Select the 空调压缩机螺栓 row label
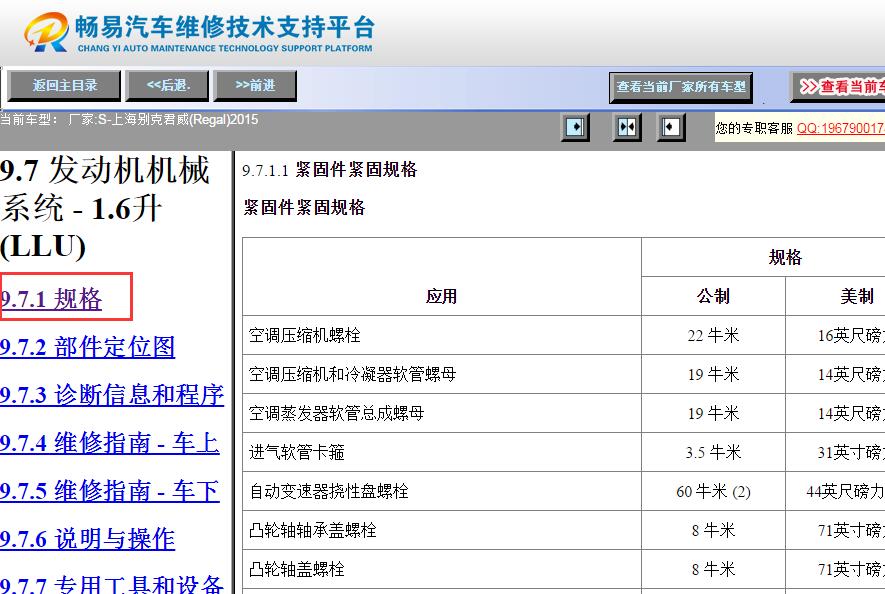This screenshot has width=885, height=594. tap(304, 335)
